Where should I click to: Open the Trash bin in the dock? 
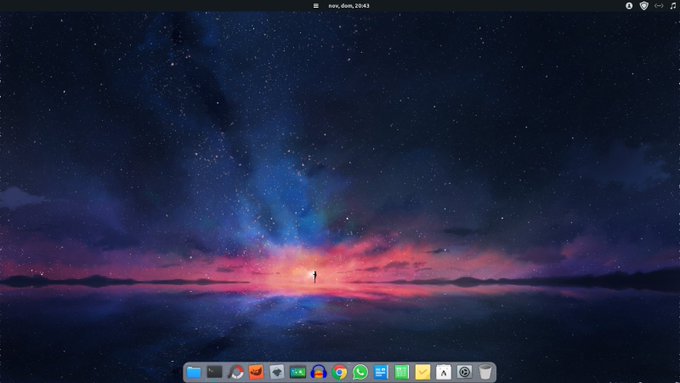point(485,372)
